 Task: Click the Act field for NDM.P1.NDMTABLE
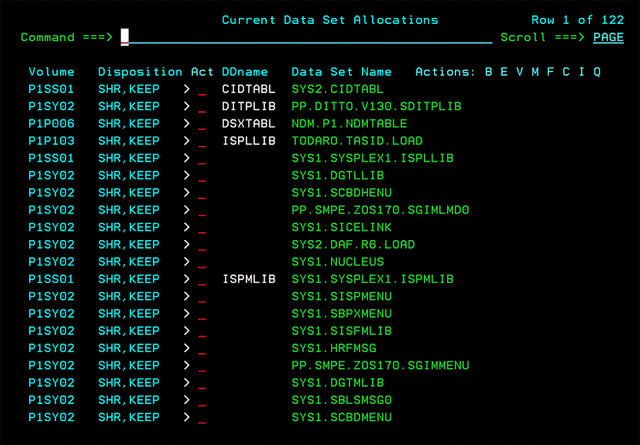click(202, 124)
